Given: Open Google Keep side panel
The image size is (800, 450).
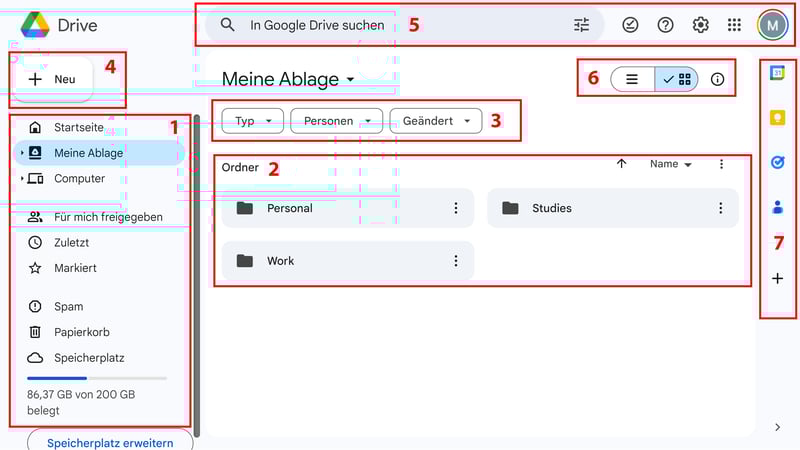Looking at the screenshot, I should 777,118.
